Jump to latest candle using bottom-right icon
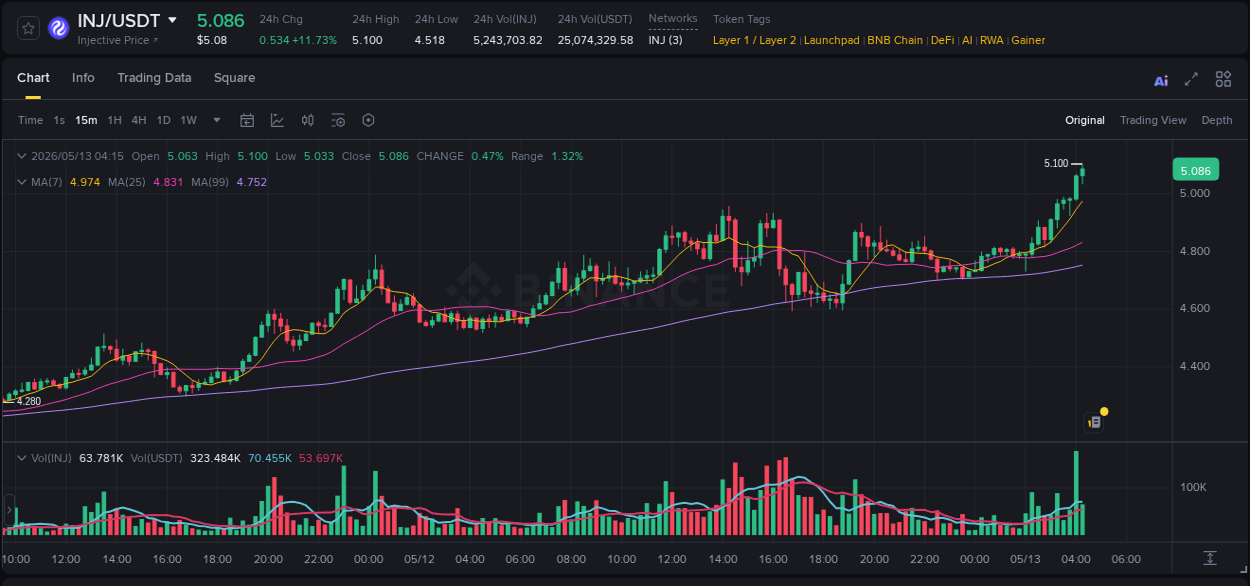Image resolution: width=1250 pixels, height=586 pixels. tap(1210, 557)
